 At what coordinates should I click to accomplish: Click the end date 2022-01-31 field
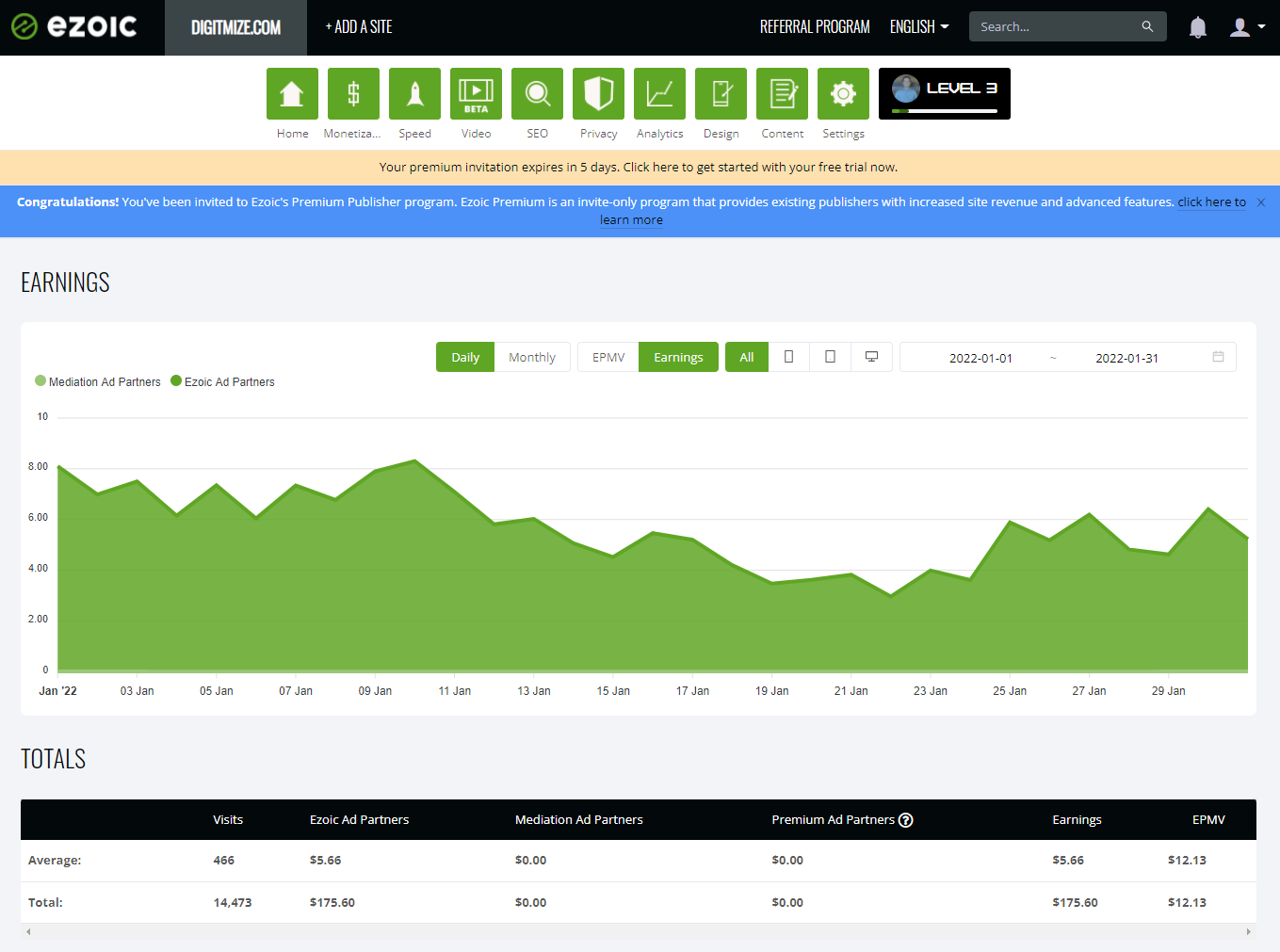(x=1126, y=358)
